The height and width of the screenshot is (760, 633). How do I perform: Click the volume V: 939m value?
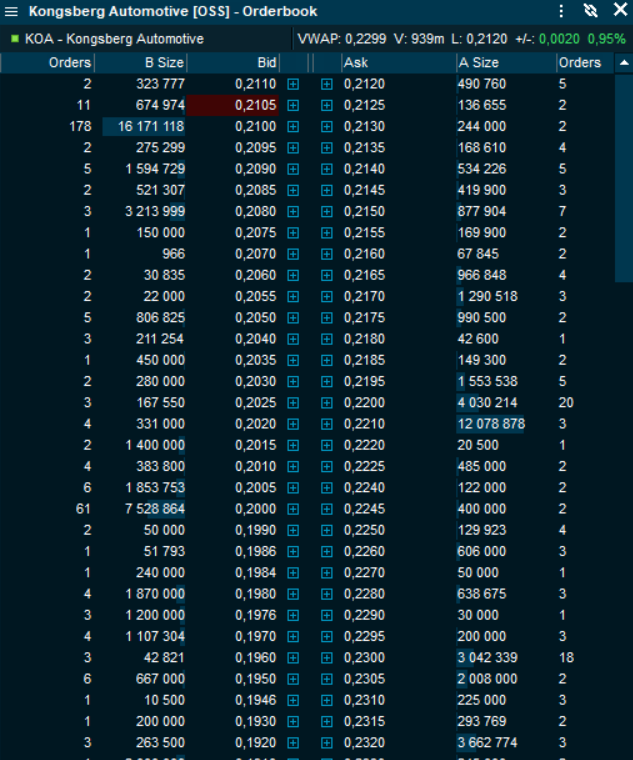pyautogui.click(x=419, y=39)
